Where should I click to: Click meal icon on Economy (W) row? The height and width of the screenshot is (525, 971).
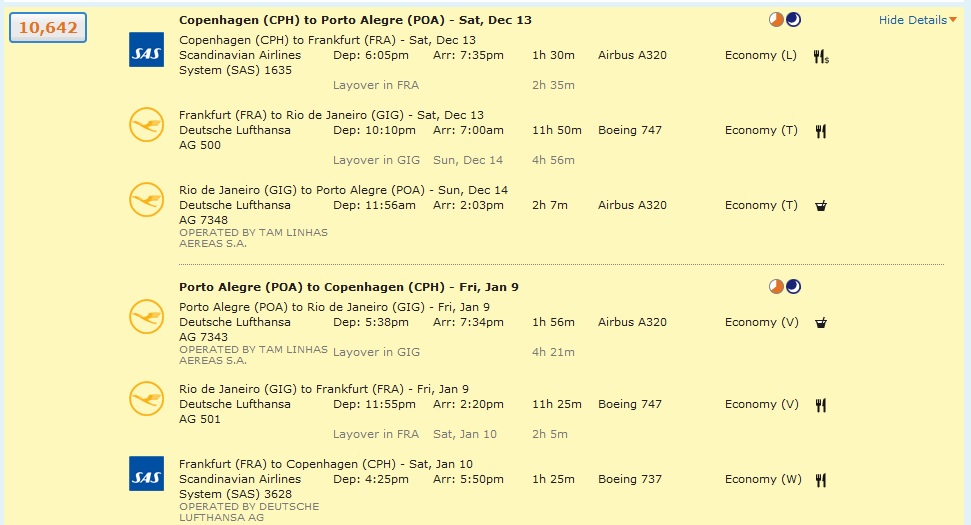(821, 480)
